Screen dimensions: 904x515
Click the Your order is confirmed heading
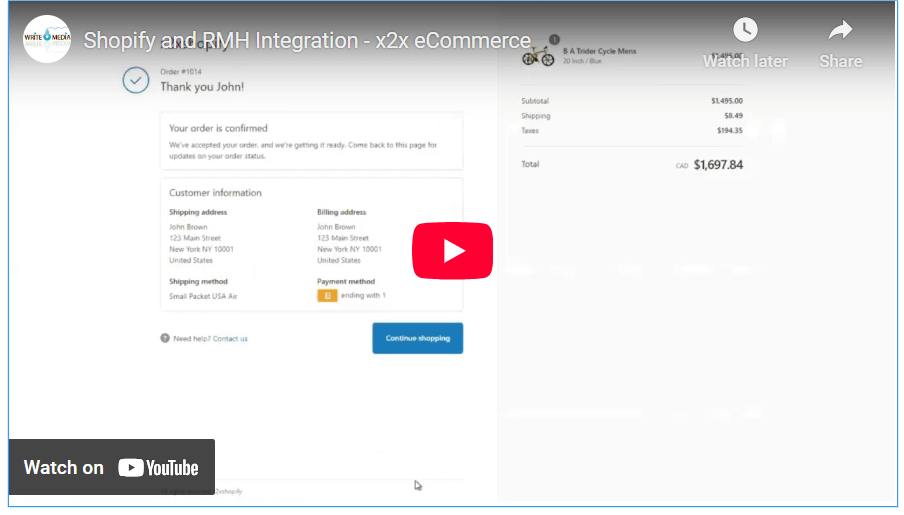[x=218, y=128]
